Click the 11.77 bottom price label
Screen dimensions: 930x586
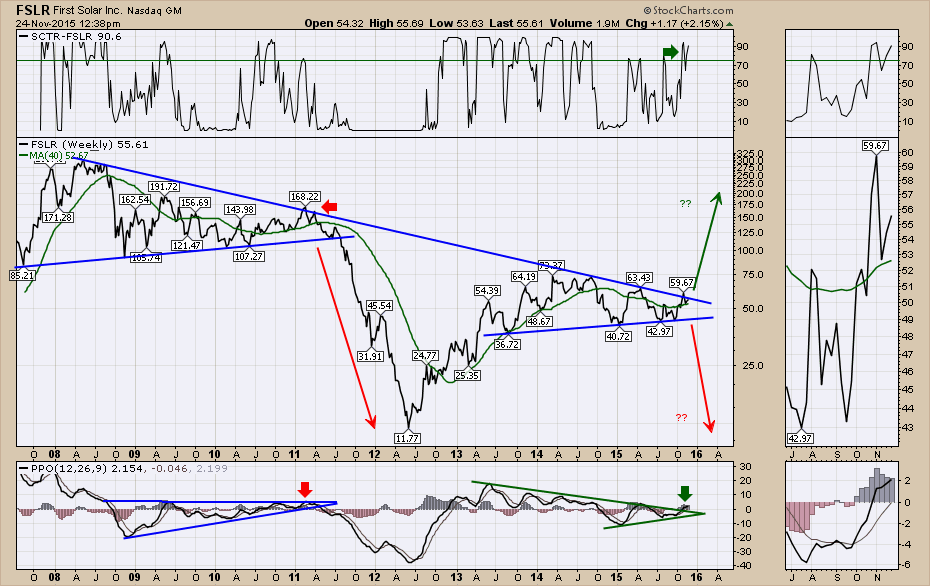coord(407,438)
